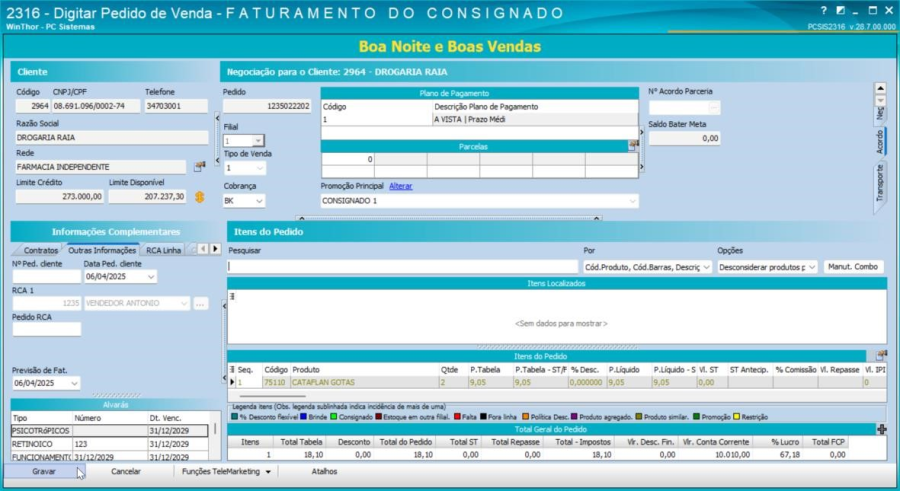Click the Razão Social DROGARIA RAIA field
The image size is (900, 491).
(x=112, y=138)
